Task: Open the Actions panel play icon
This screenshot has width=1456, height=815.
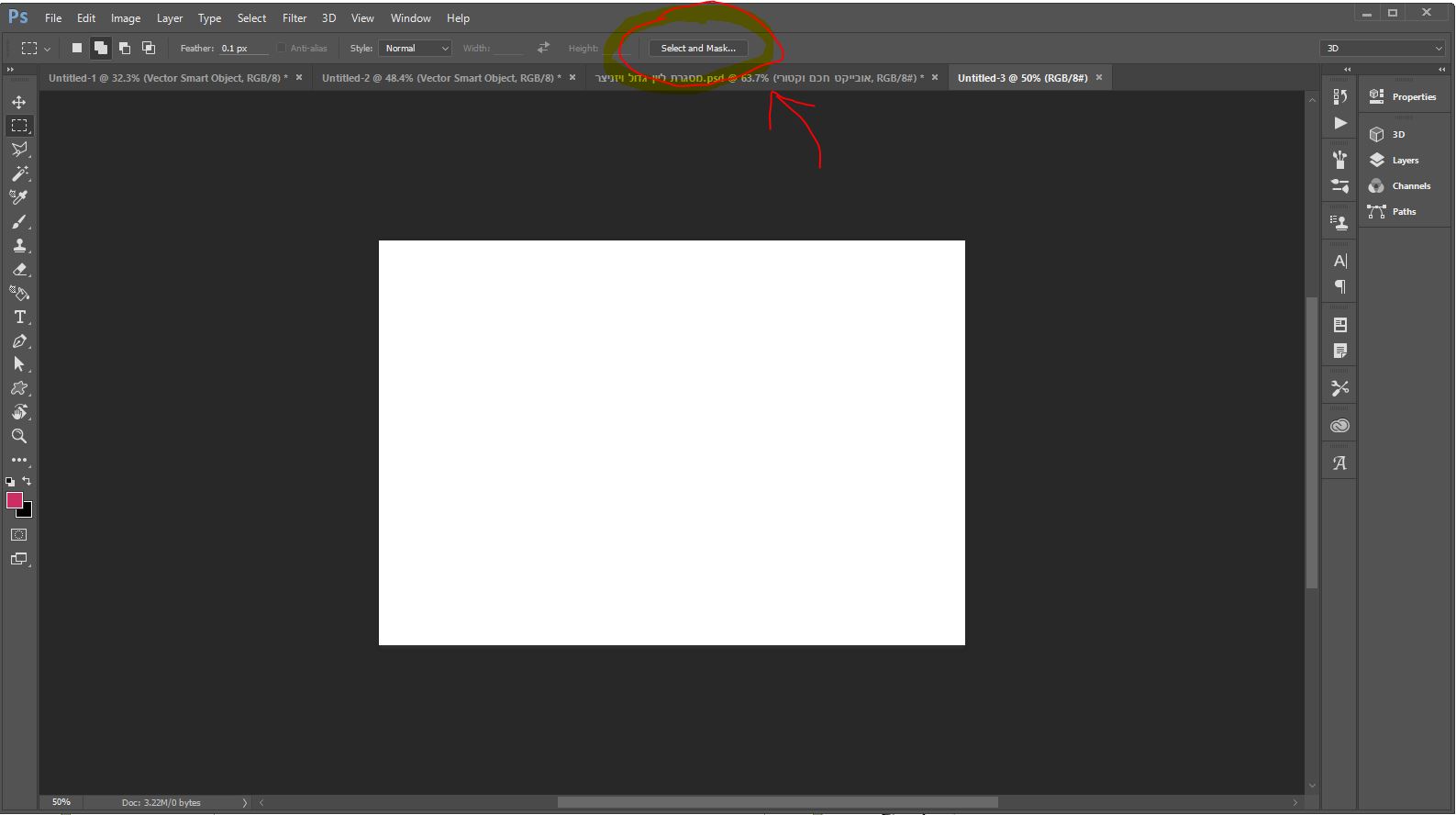Action: [1340, 123]
